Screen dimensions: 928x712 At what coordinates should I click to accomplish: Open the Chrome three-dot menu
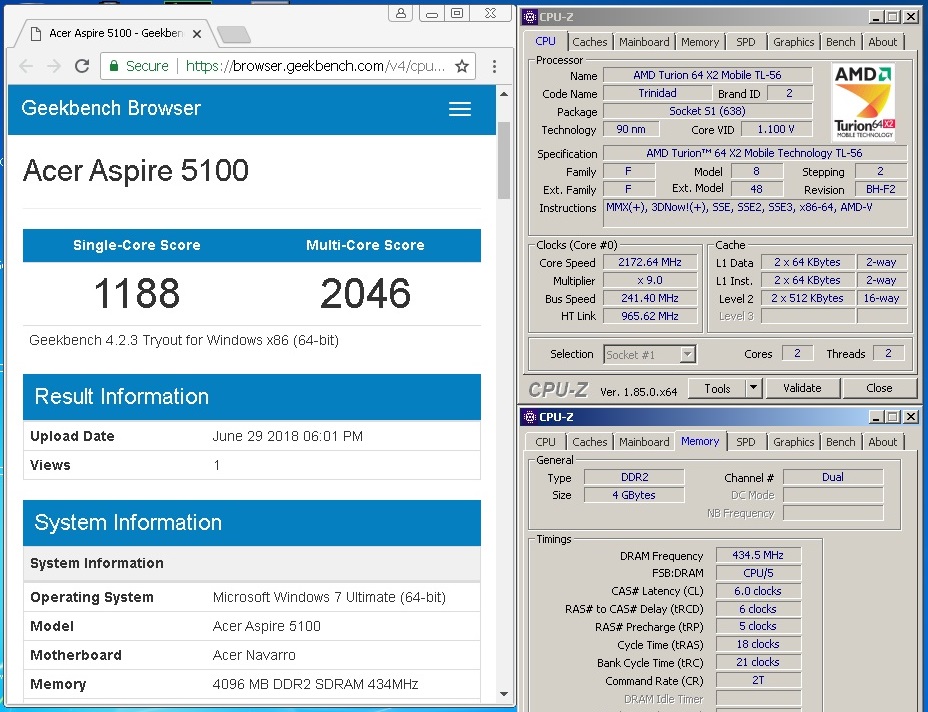tap(494, 66)
